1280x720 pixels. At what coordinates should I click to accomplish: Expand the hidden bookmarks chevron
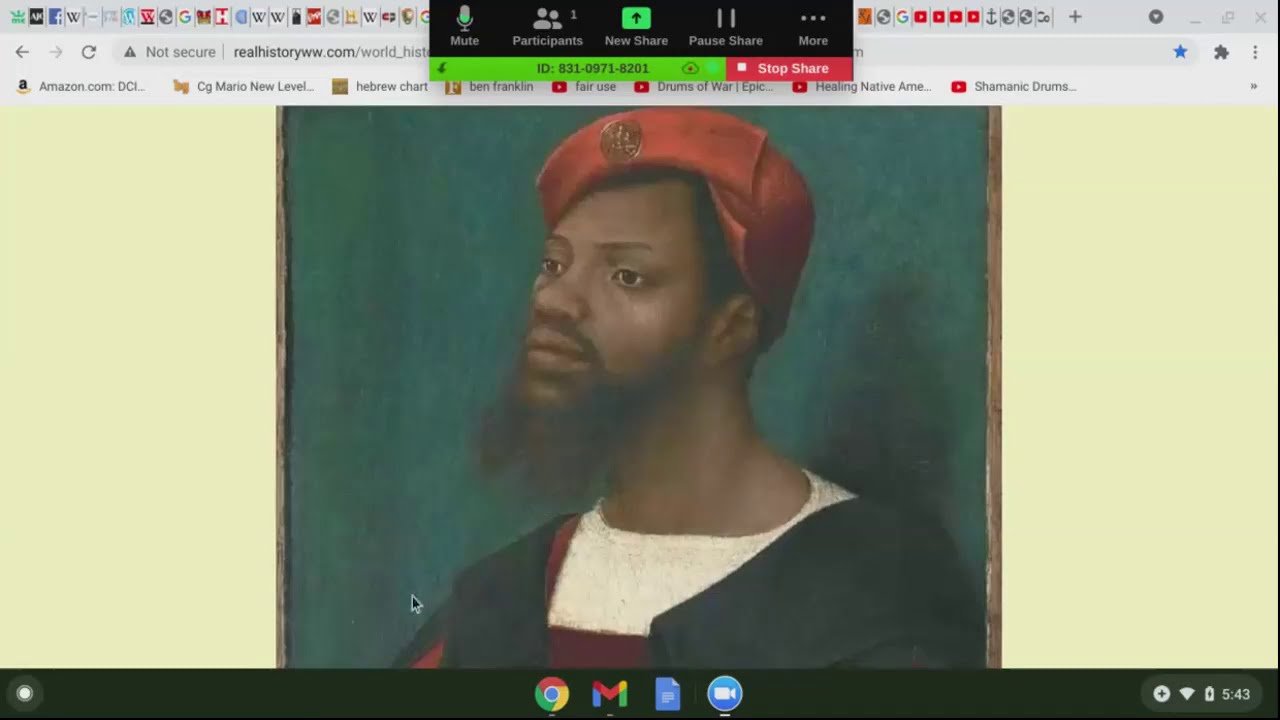click(x=1253, y=86)
